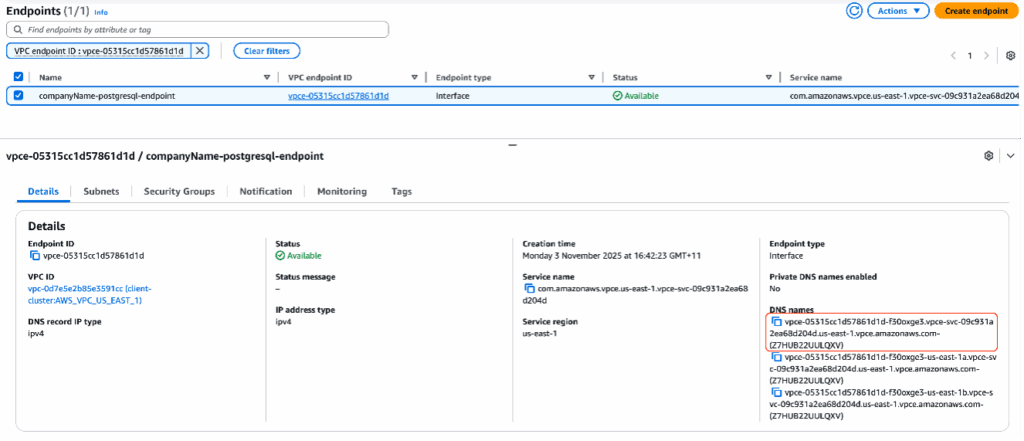Viewport: 1024px width, 441px height.
Task: Sort by the Name column arrow
Action: tap(266, 77)
